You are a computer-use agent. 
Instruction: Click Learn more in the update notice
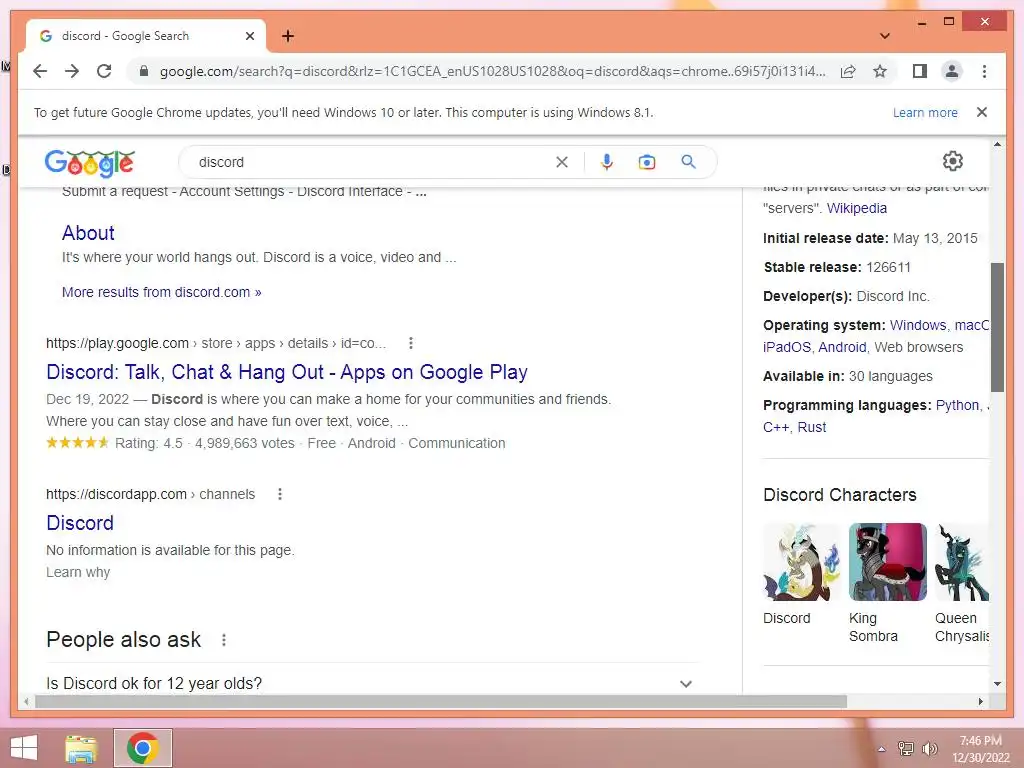pos(925,112)
